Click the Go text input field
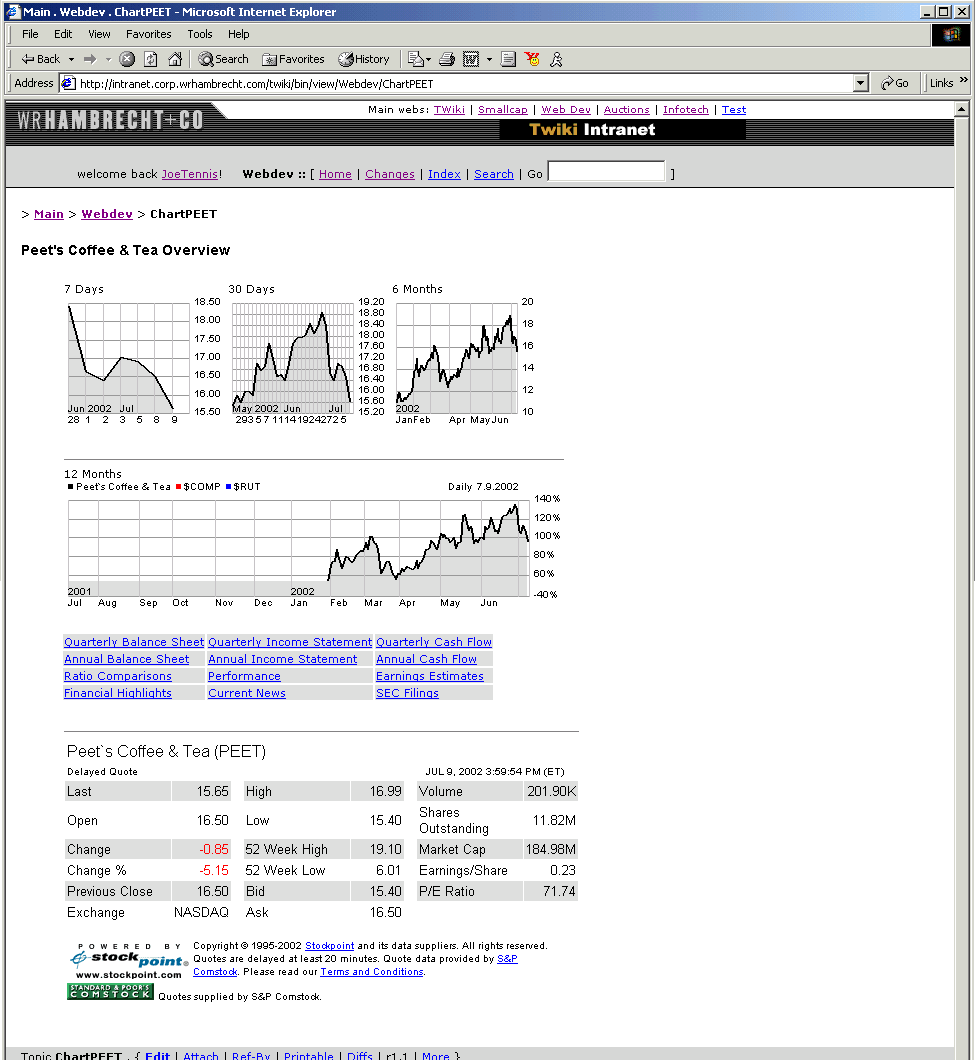 [606, 172]
